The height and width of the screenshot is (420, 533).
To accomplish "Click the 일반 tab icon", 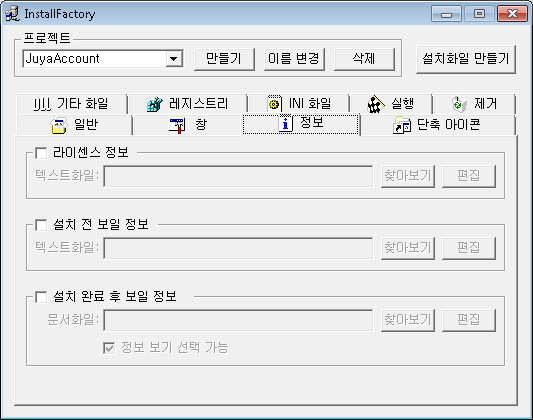I will click(x=59, y=125).
